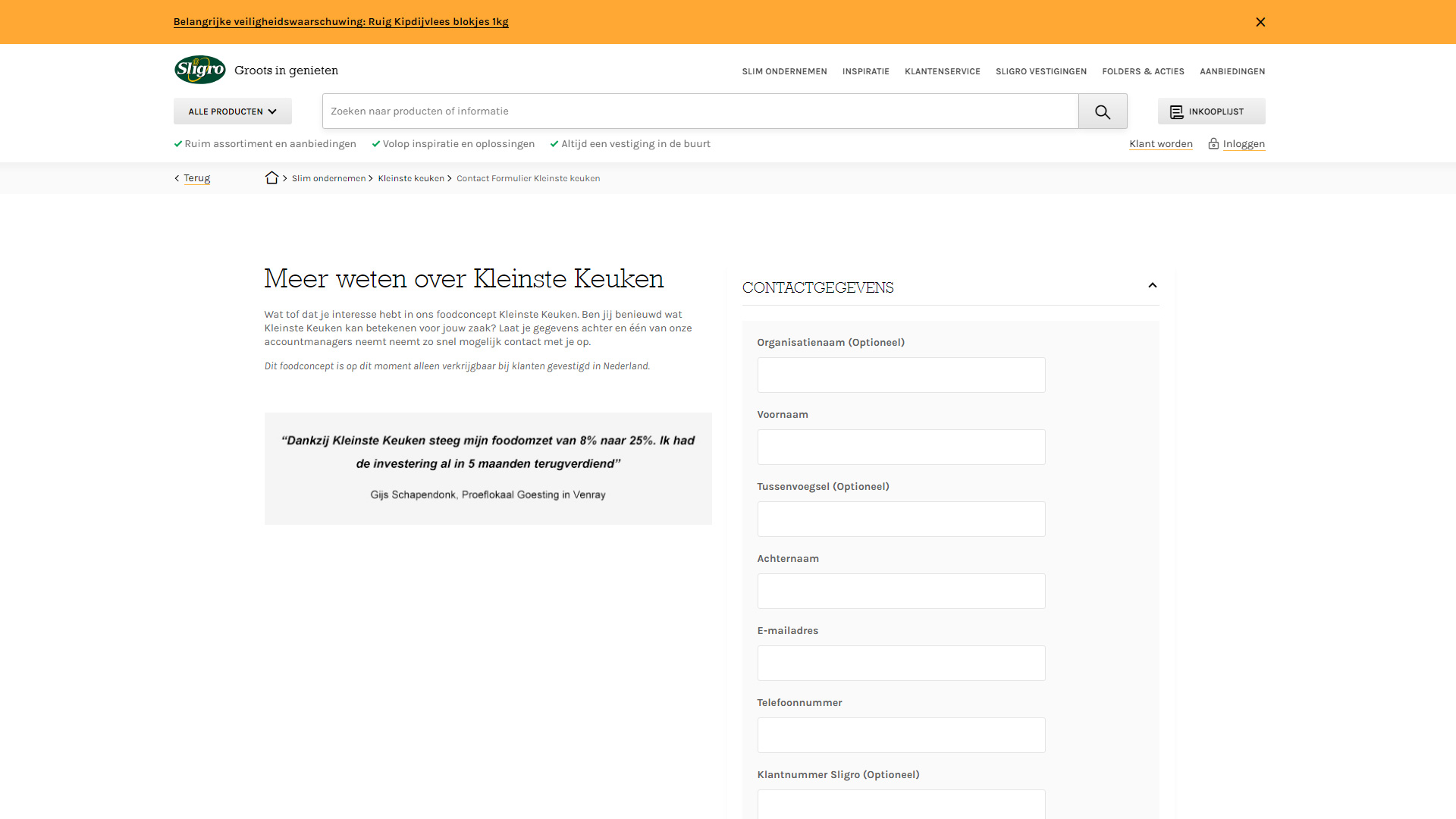Viewport: 1456px width, 819px height.
Task: Go to Klantenservice in top navigation
Action: (942, 71)
